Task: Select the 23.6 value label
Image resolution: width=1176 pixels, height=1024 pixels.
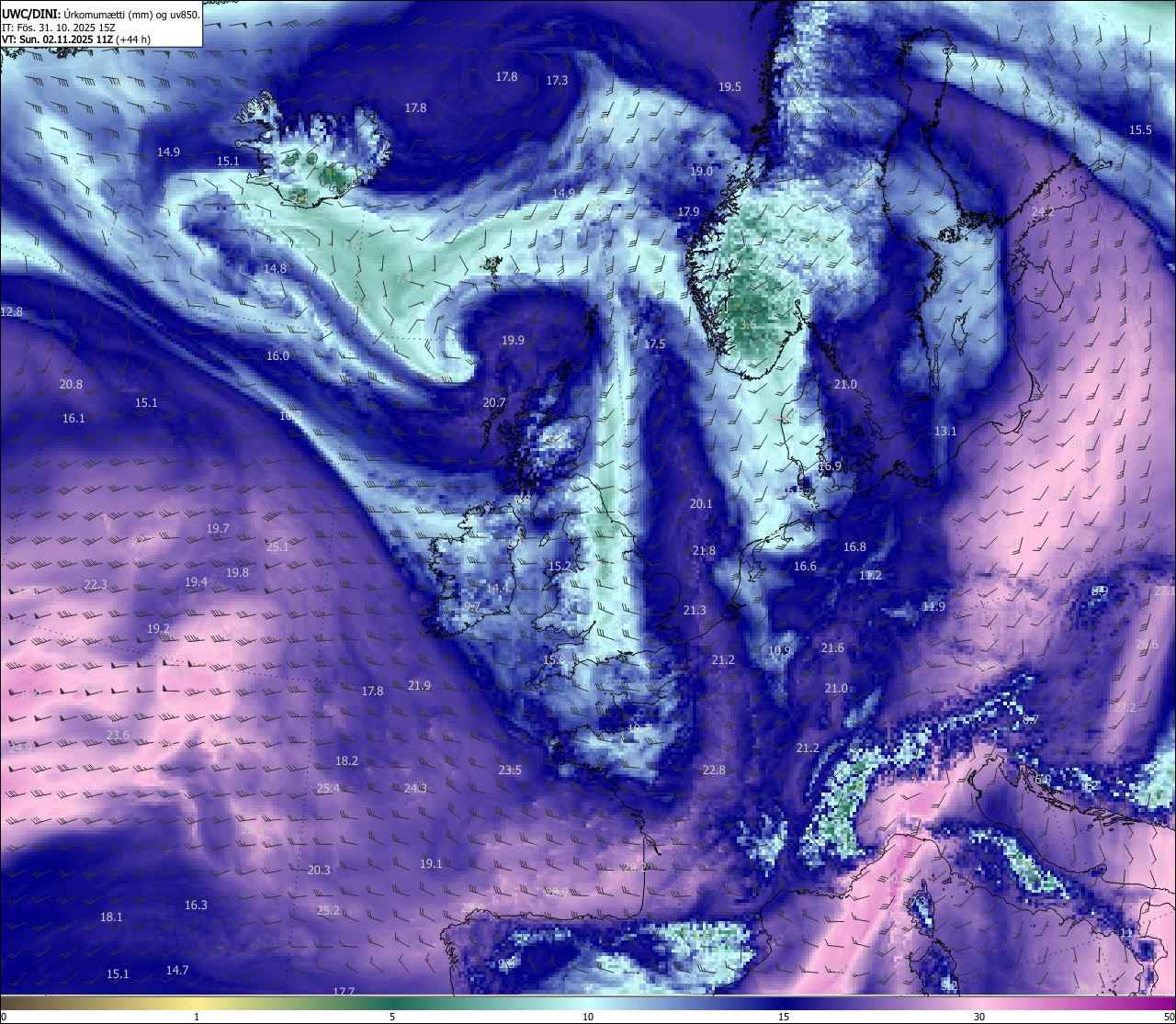Action: tap(118, 736)
